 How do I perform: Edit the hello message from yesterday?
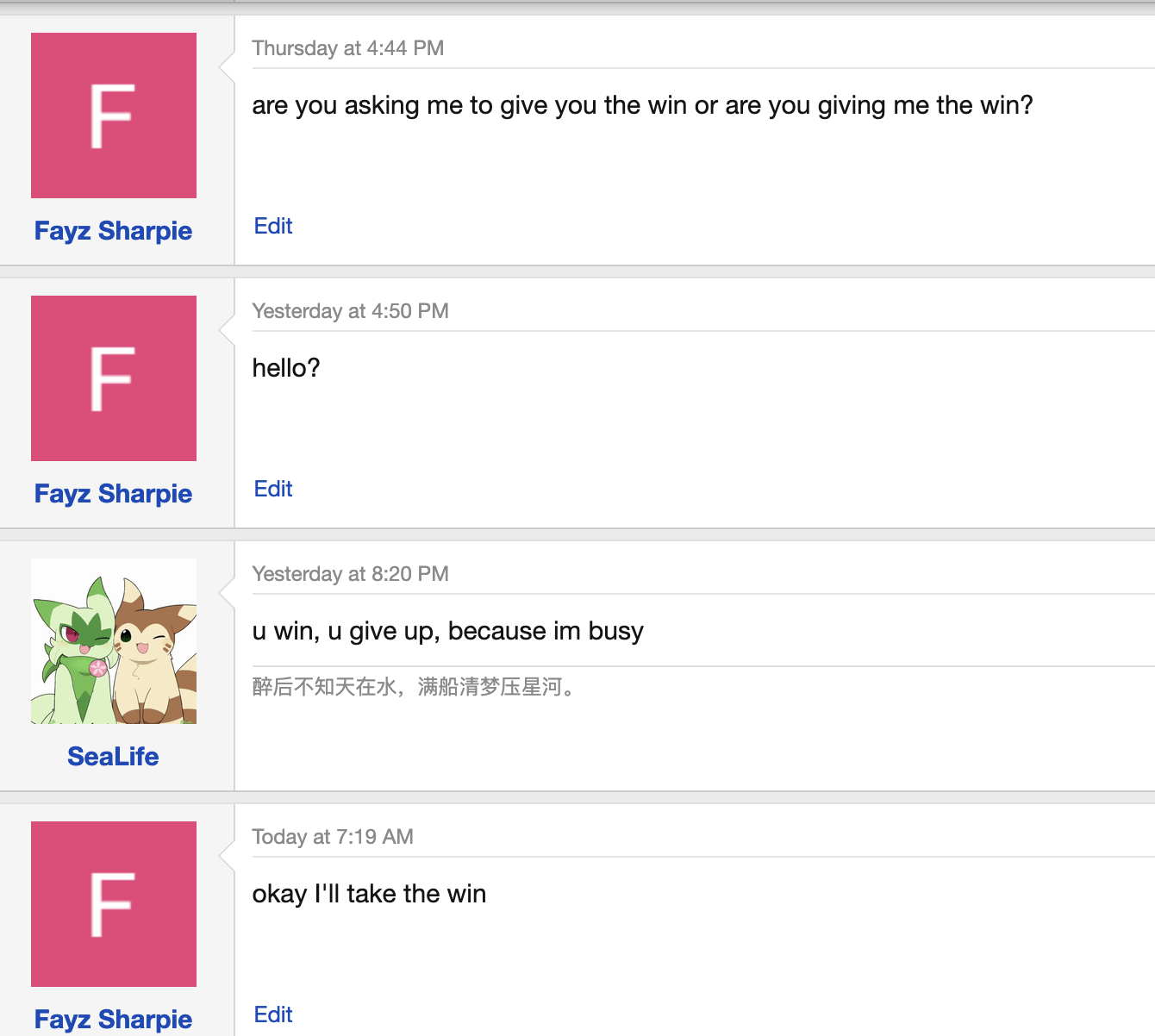click(272, 489)
